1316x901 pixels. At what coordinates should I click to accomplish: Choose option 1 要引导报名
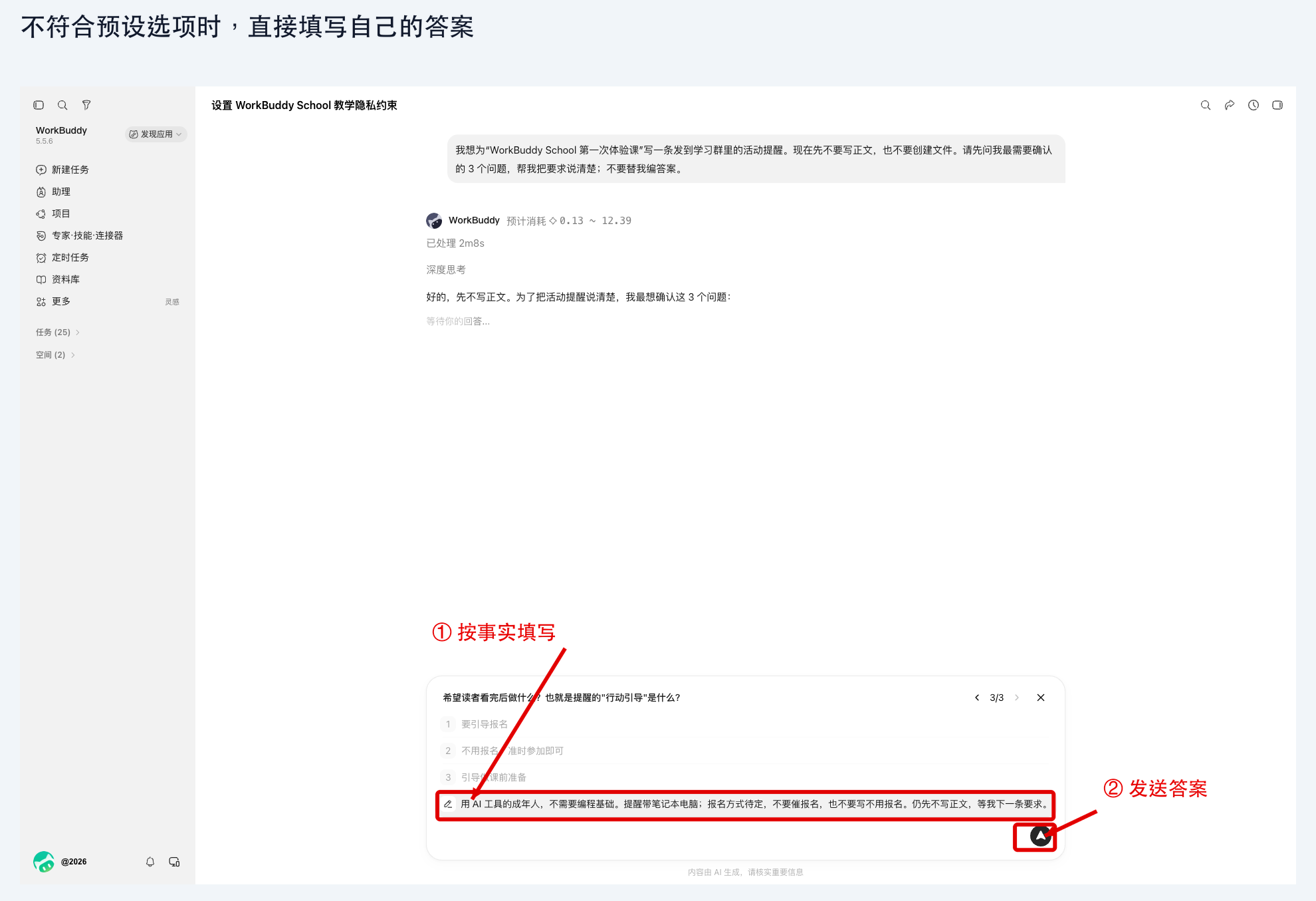[744, 724]
